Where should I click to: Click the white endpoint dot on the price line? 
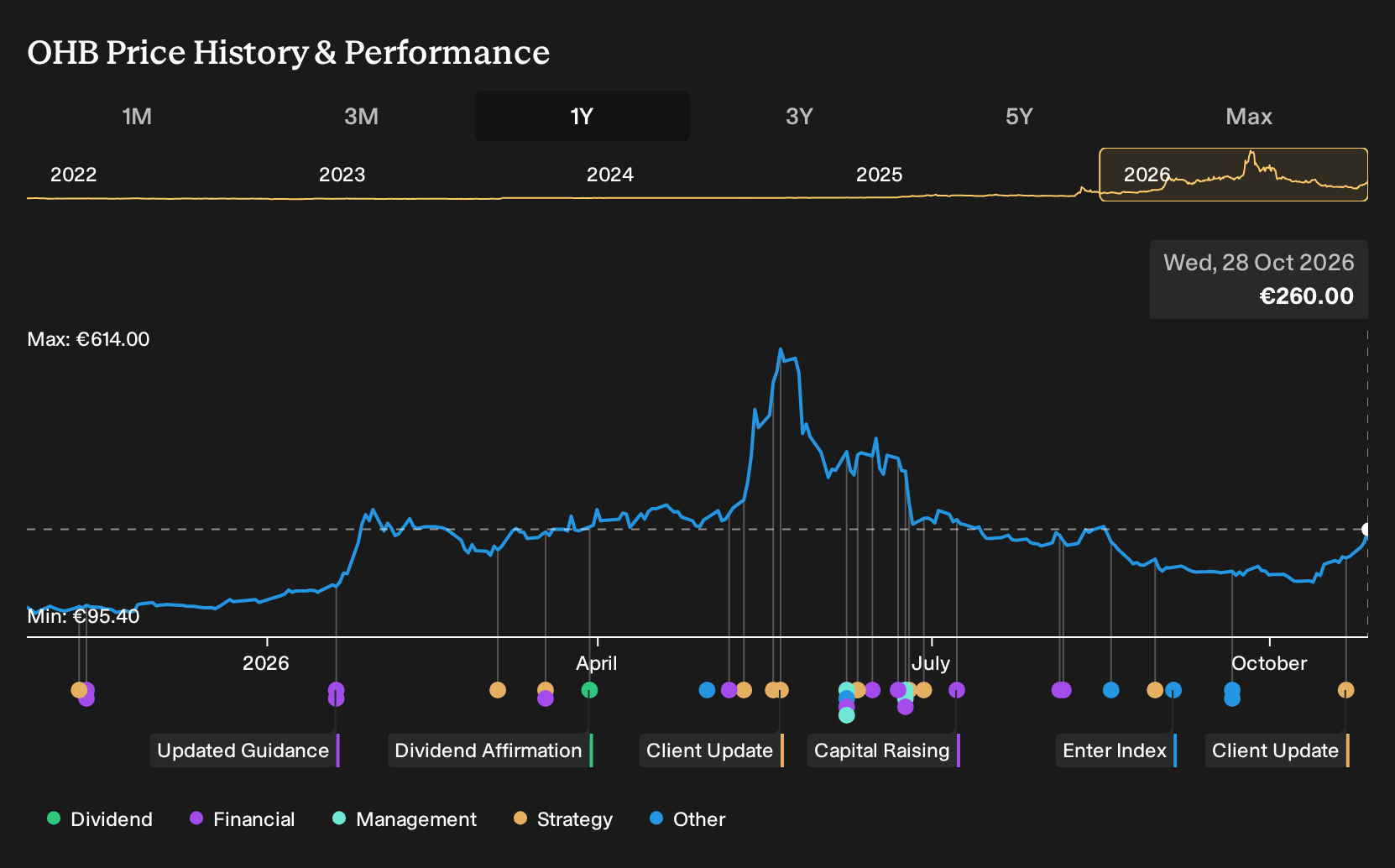coord(1366,529)
